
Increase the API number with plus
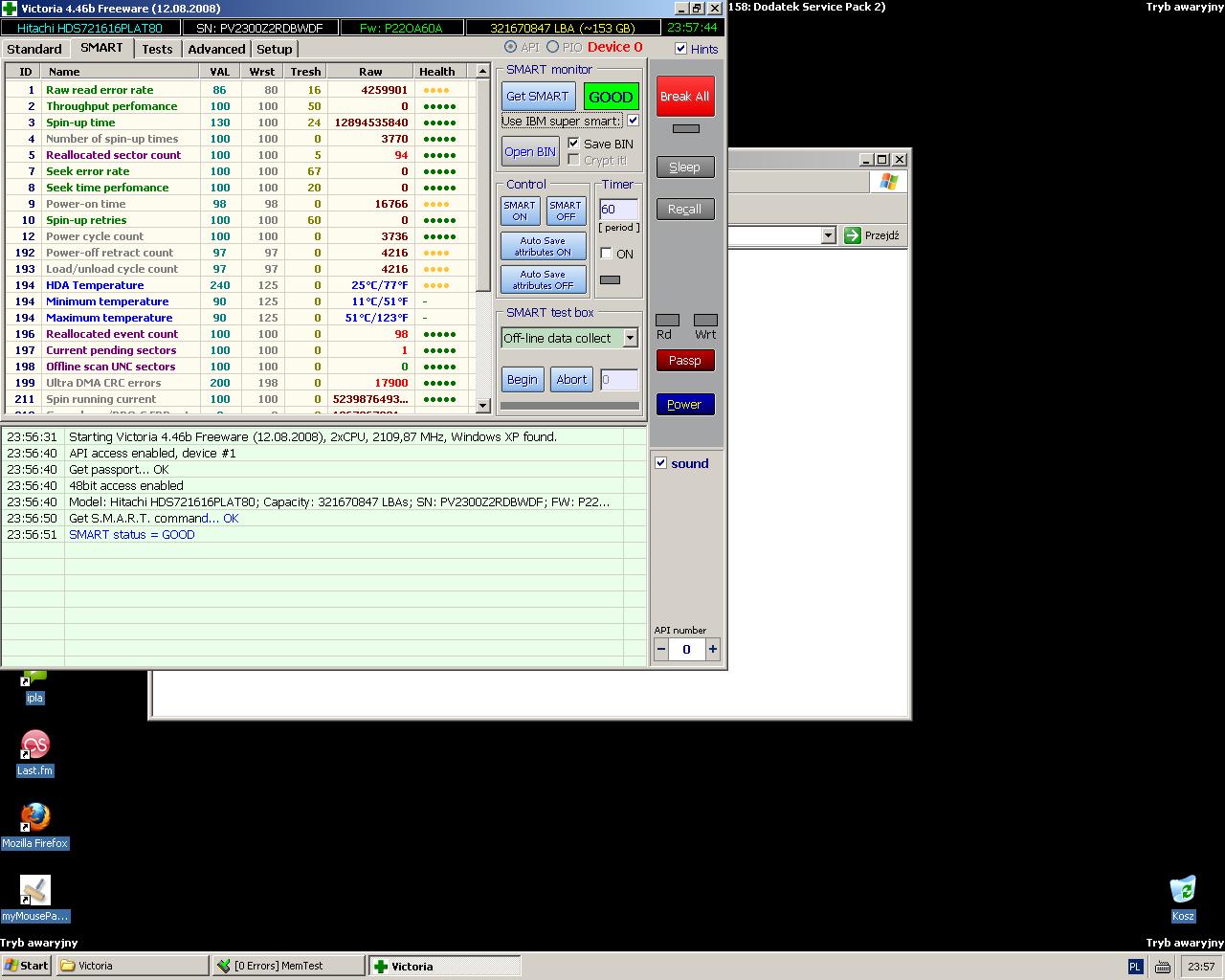coord(712,649)
